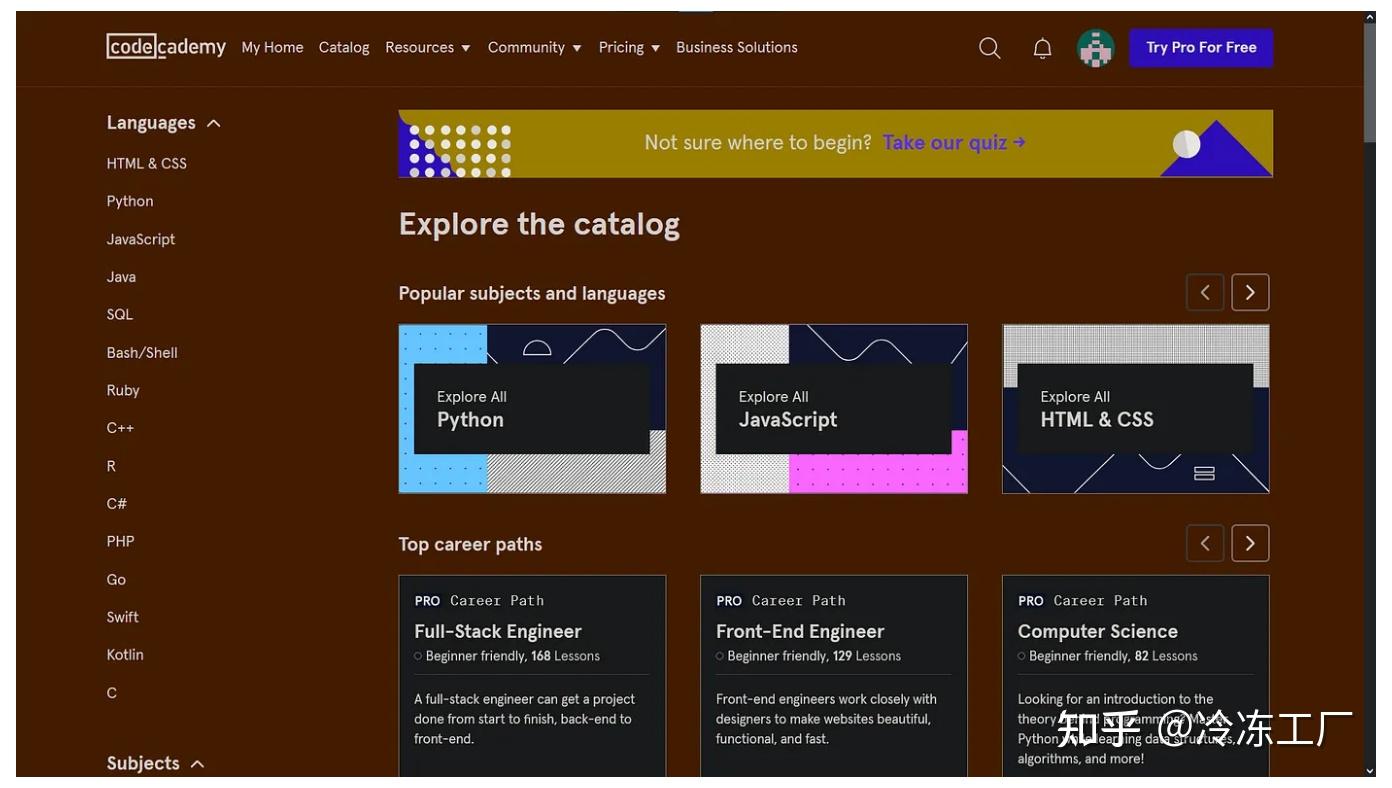The height and width of the screenshot is (788, 1392).
Task: Open the search icon in the header
Action: [990, 48]
